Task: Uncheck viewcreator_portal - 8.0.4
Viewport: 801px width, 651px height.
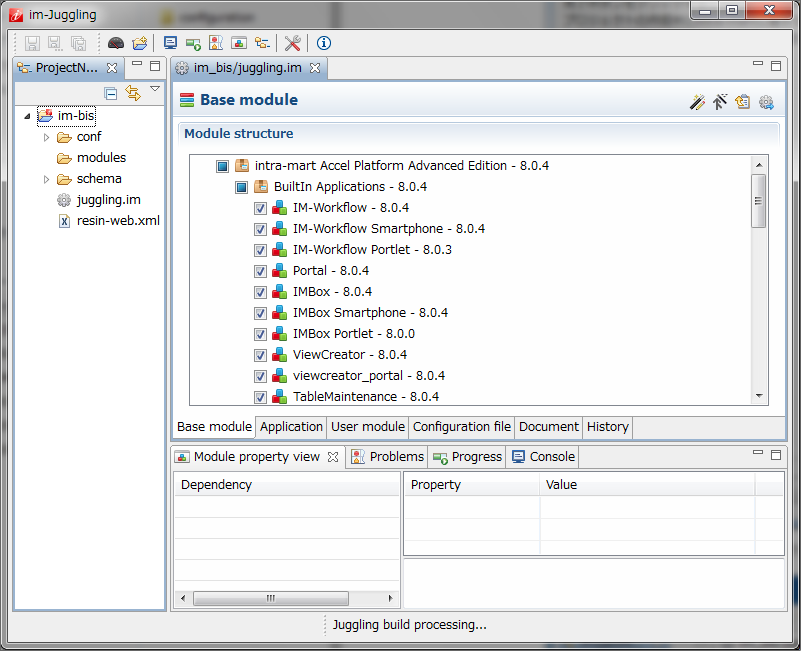Action: tap(260, 376)
